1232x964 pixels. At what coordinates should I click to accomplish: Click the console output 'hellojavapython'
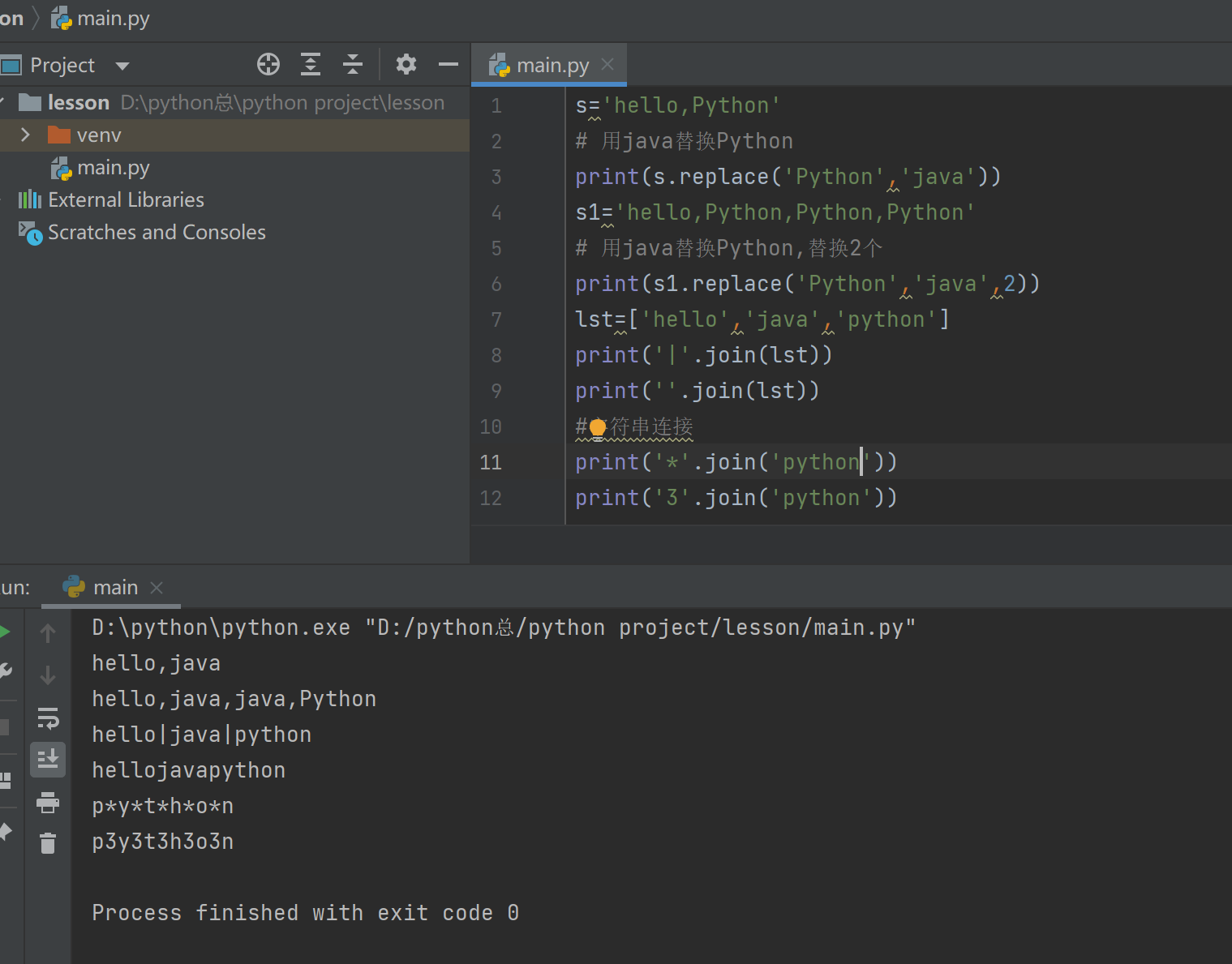click(x=189, y=770)
